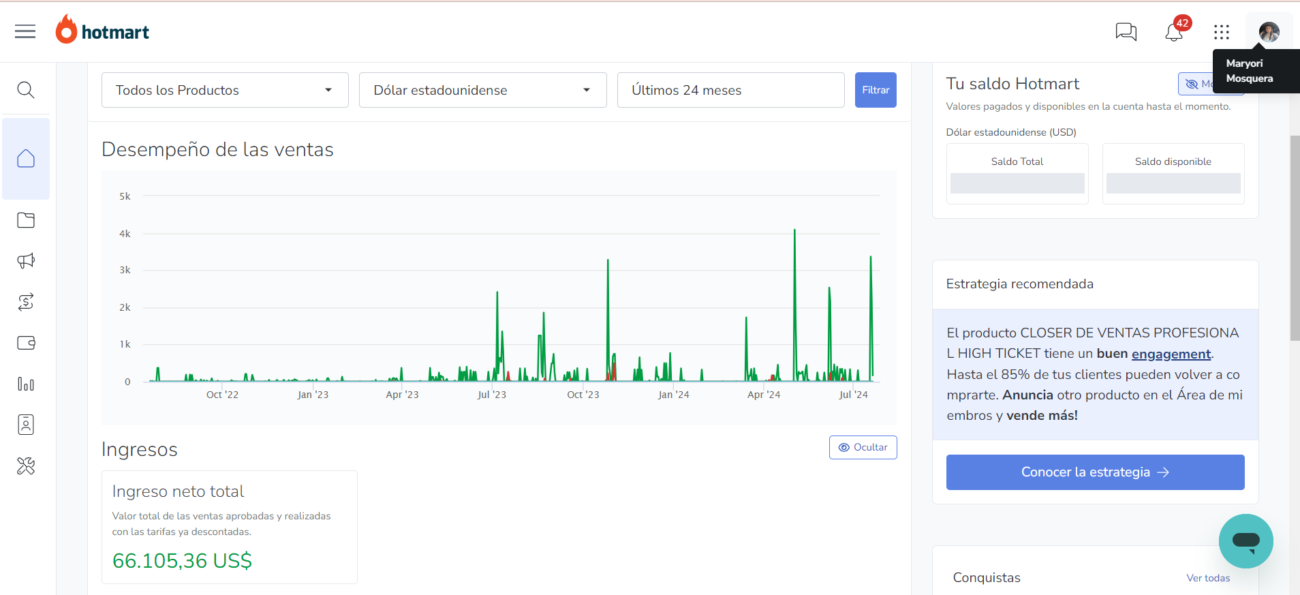
Task: Open the notifications bell with 42 badge
Action: pyautogui.click(x=1174, y=32)
